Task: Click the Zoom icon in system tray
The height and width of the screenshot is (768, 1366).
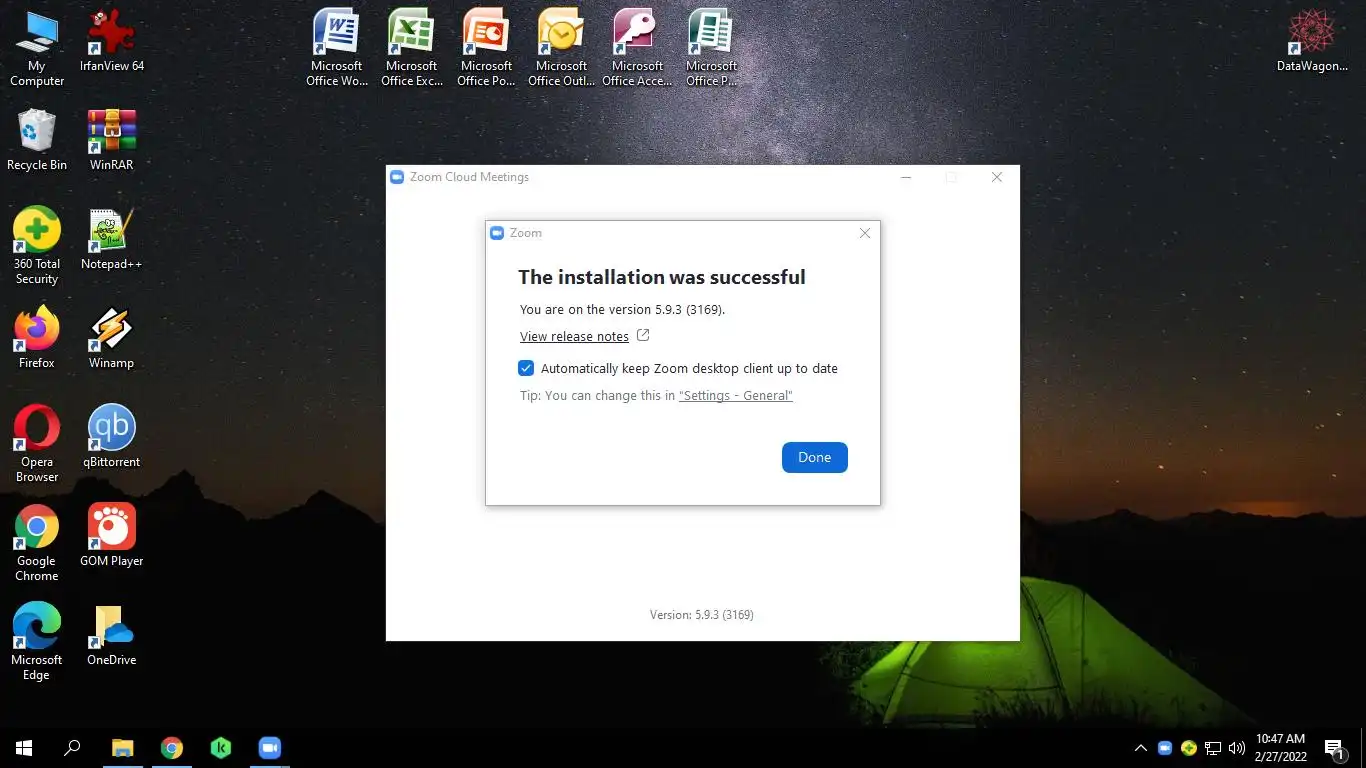Action: [x=1164, y=748]
